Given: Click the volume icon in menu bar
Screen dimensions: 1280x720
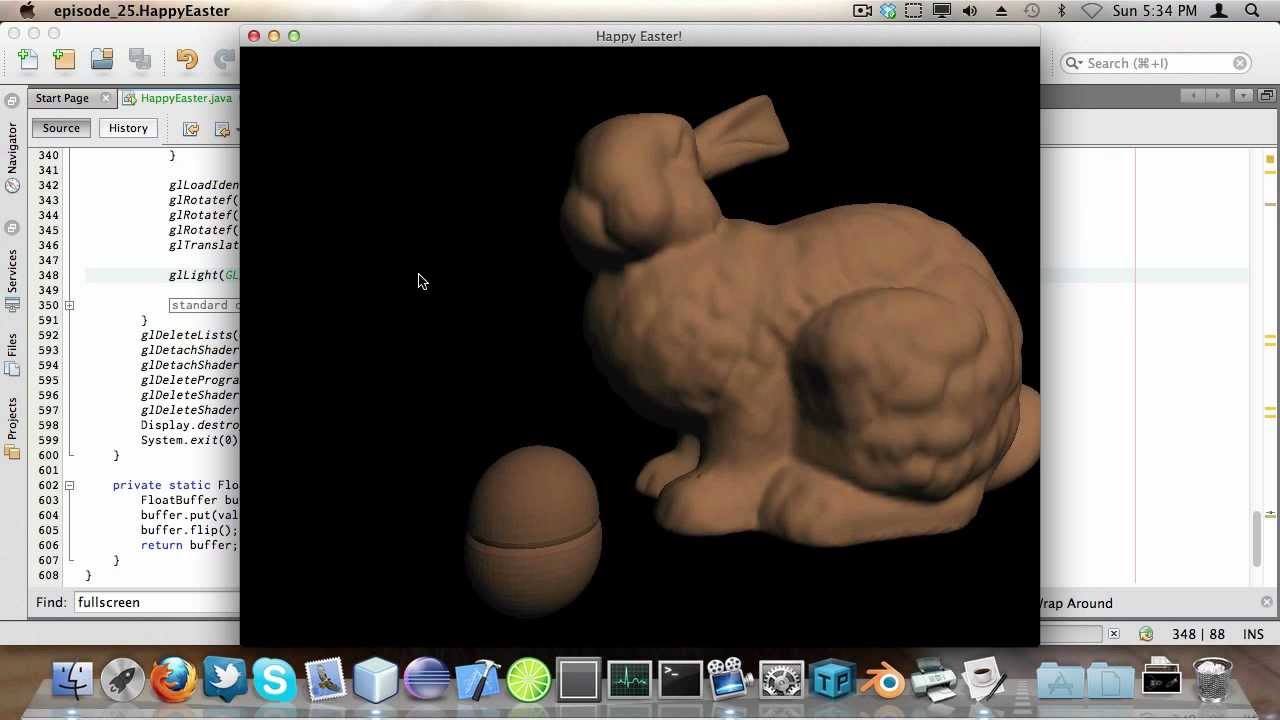Looking at the screenshot, I should tap(970, 11).
